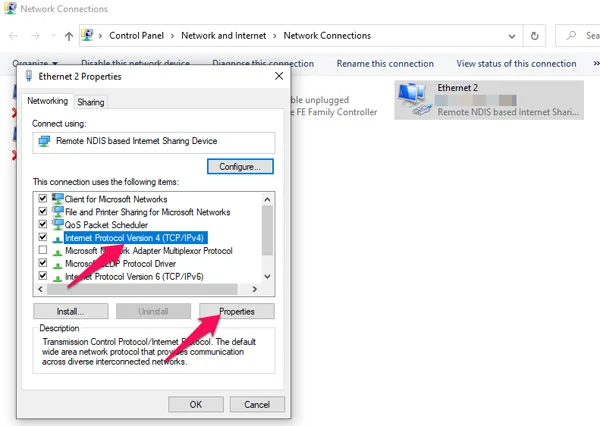The image size is (600, 426).
Task: Click Client for Microsoft Networks icon
Action: pos(58,199)
